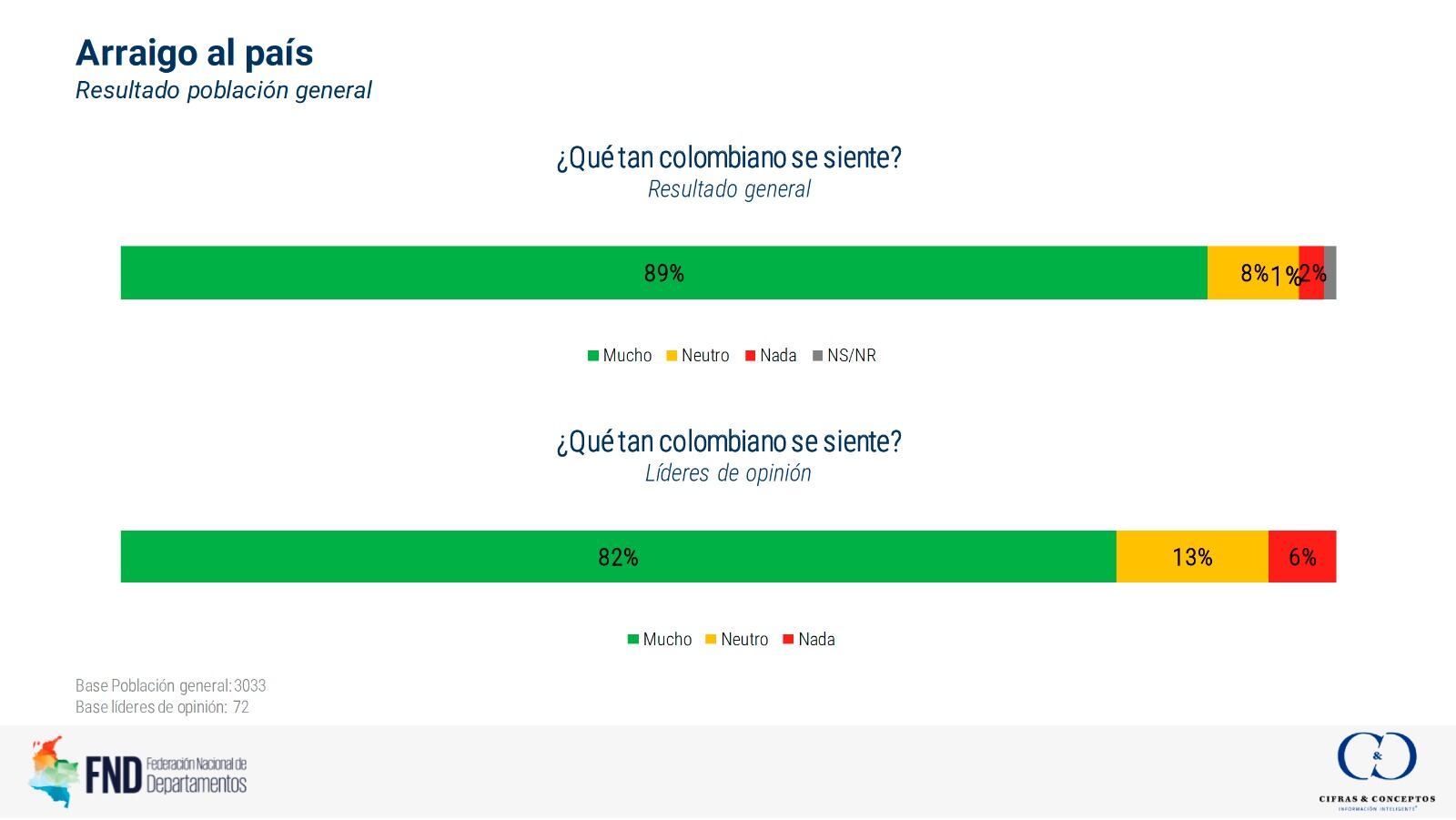The image size is (1456, 820).
Task: Select the "Resultado población general" subtitle
Action: 224,90
